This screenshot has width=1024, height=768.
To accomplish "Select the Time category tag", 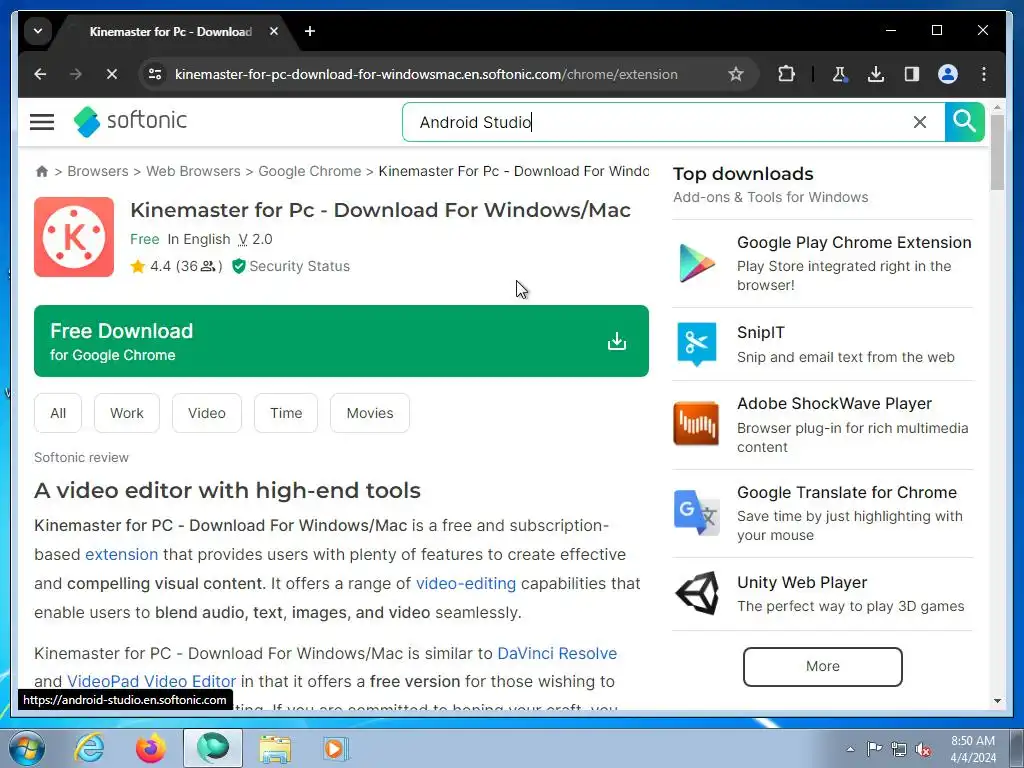I will point(286,413).
